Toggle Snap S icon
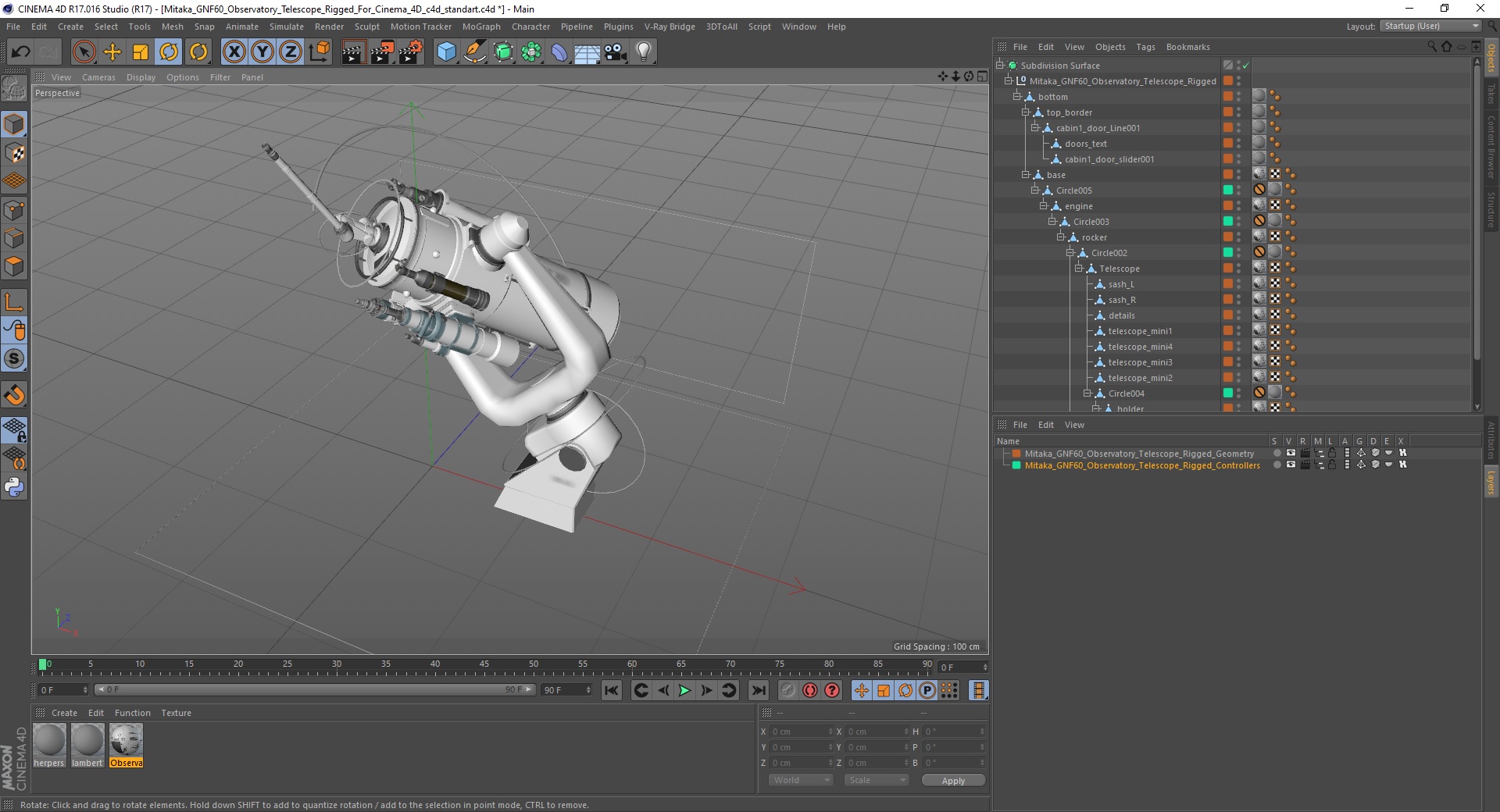The width and height of the screenshot is (1500, 812). (14, 359)
